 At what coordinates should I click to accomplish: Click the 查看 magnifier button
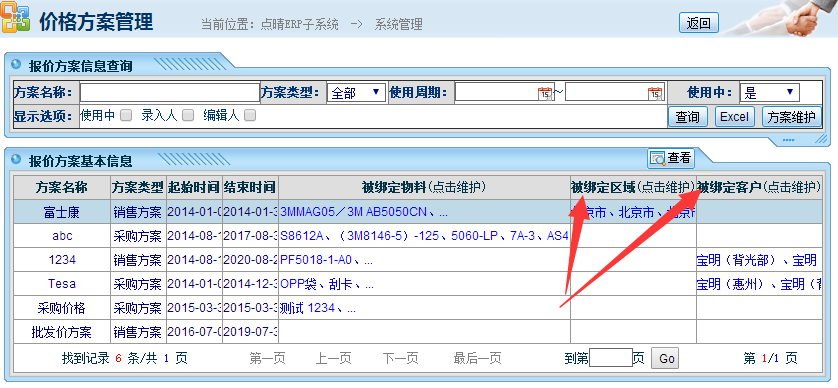pos(671,158)
